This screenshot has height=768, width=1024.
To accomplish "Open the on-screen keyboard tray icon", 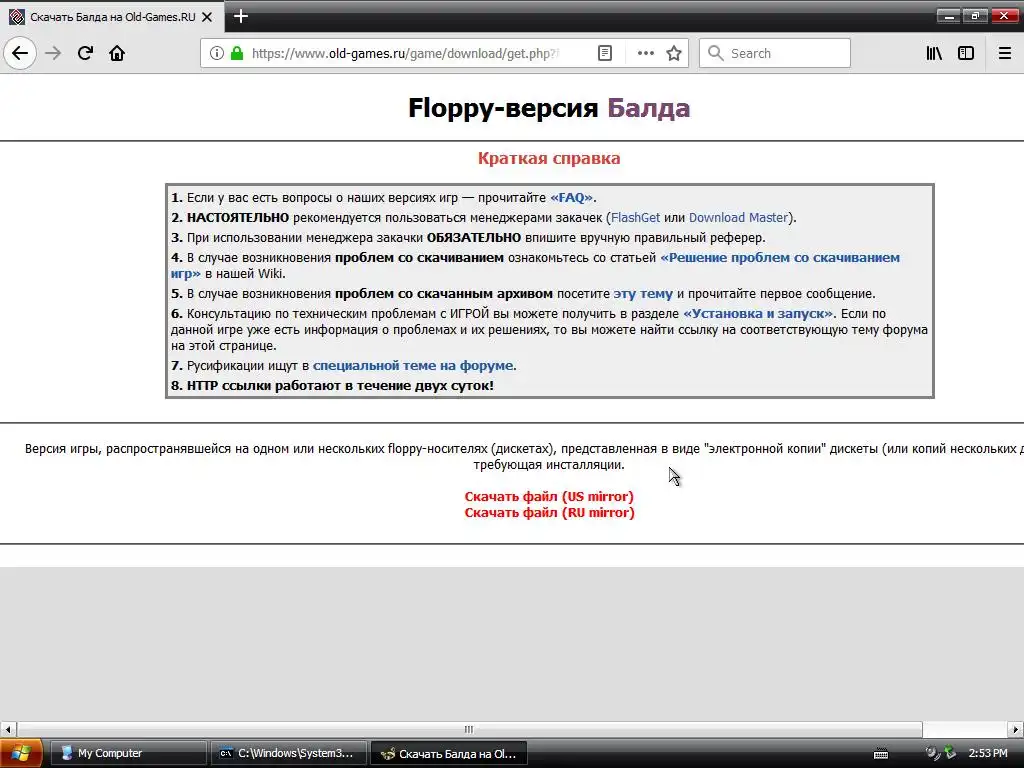I will click(x=880, y=754).
